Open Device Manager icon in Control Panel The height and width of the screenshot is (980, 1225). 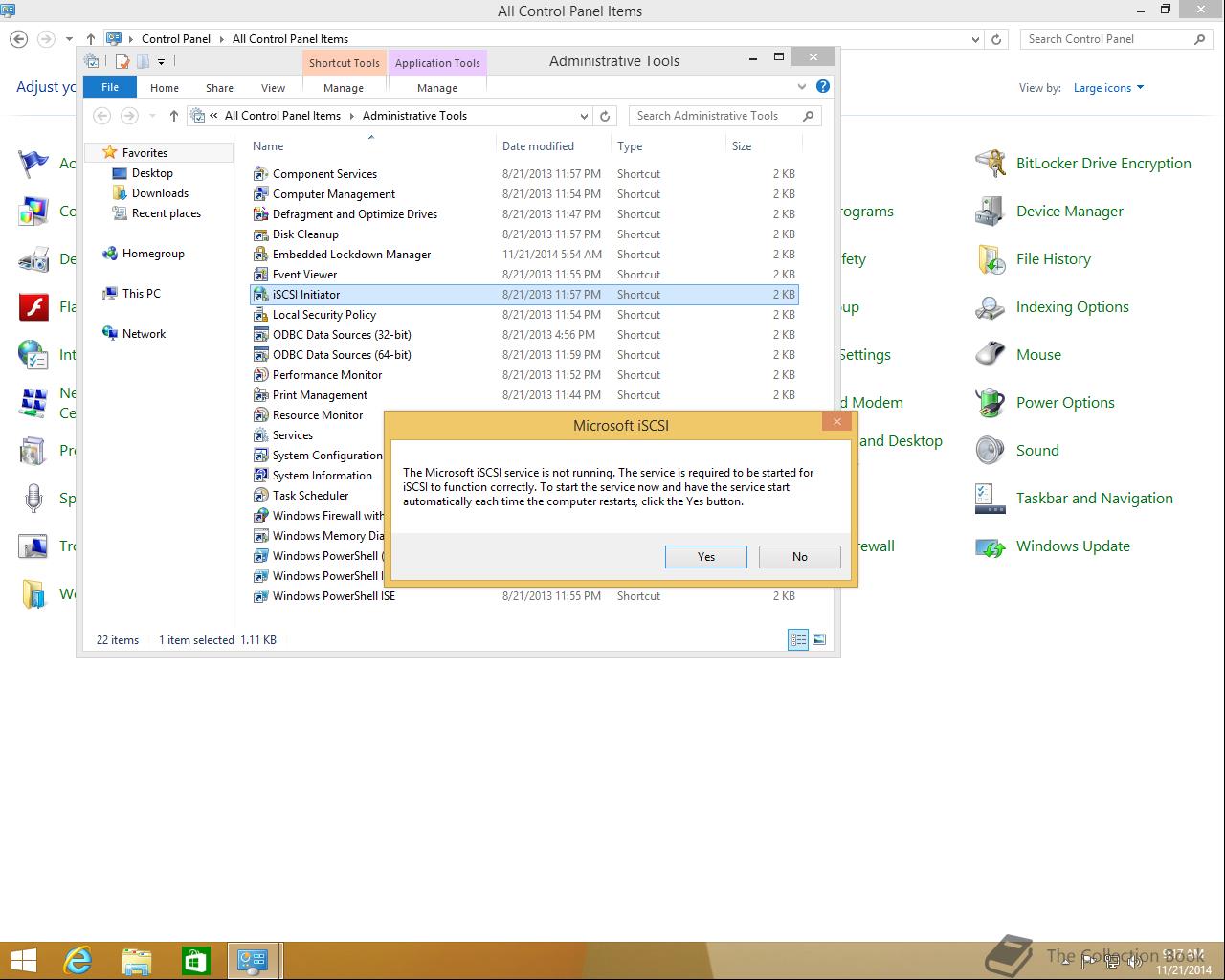point(991,212)
